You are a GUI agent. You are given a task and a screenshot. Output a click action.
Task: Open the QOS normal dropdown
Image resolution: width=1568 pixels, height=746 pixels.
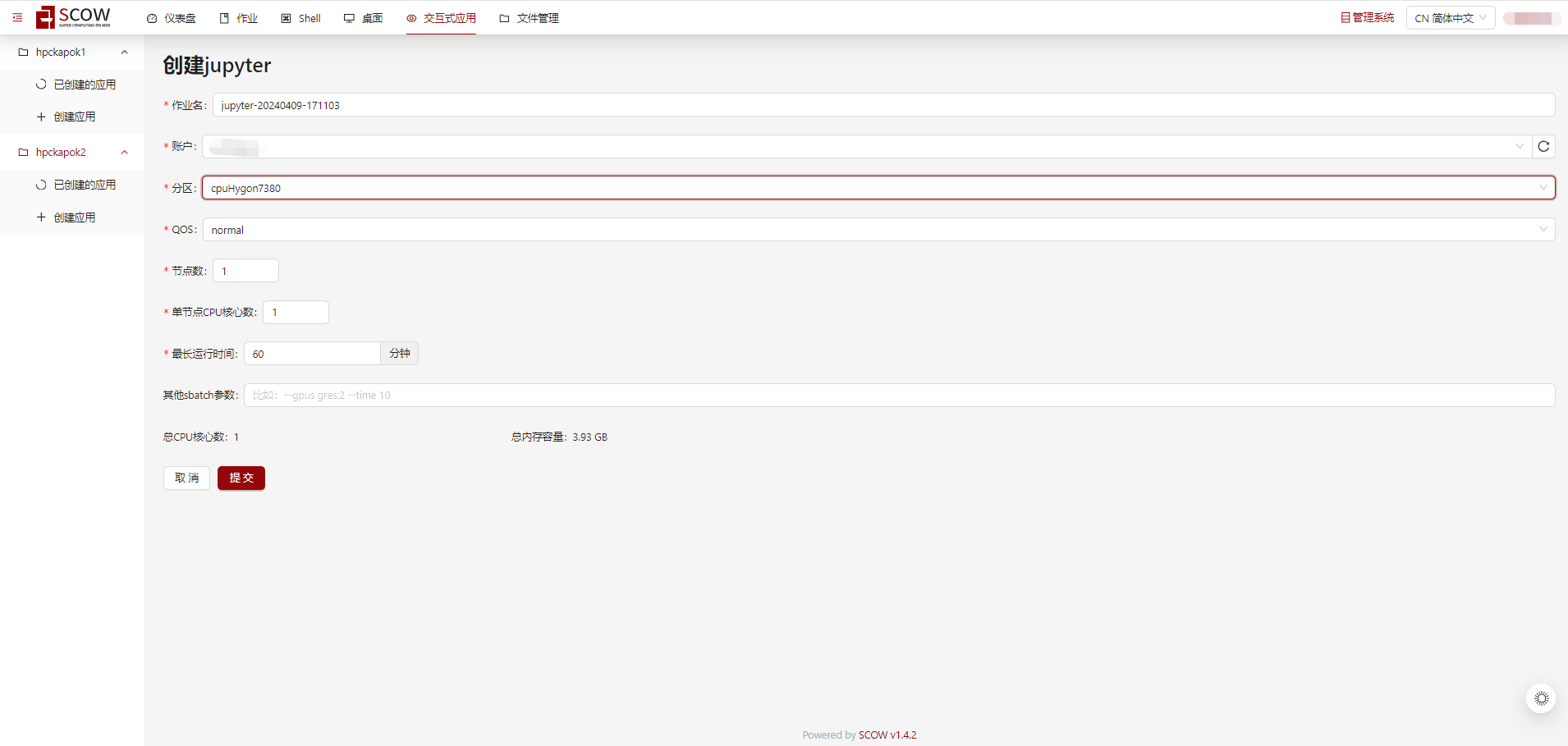(878, 230)
